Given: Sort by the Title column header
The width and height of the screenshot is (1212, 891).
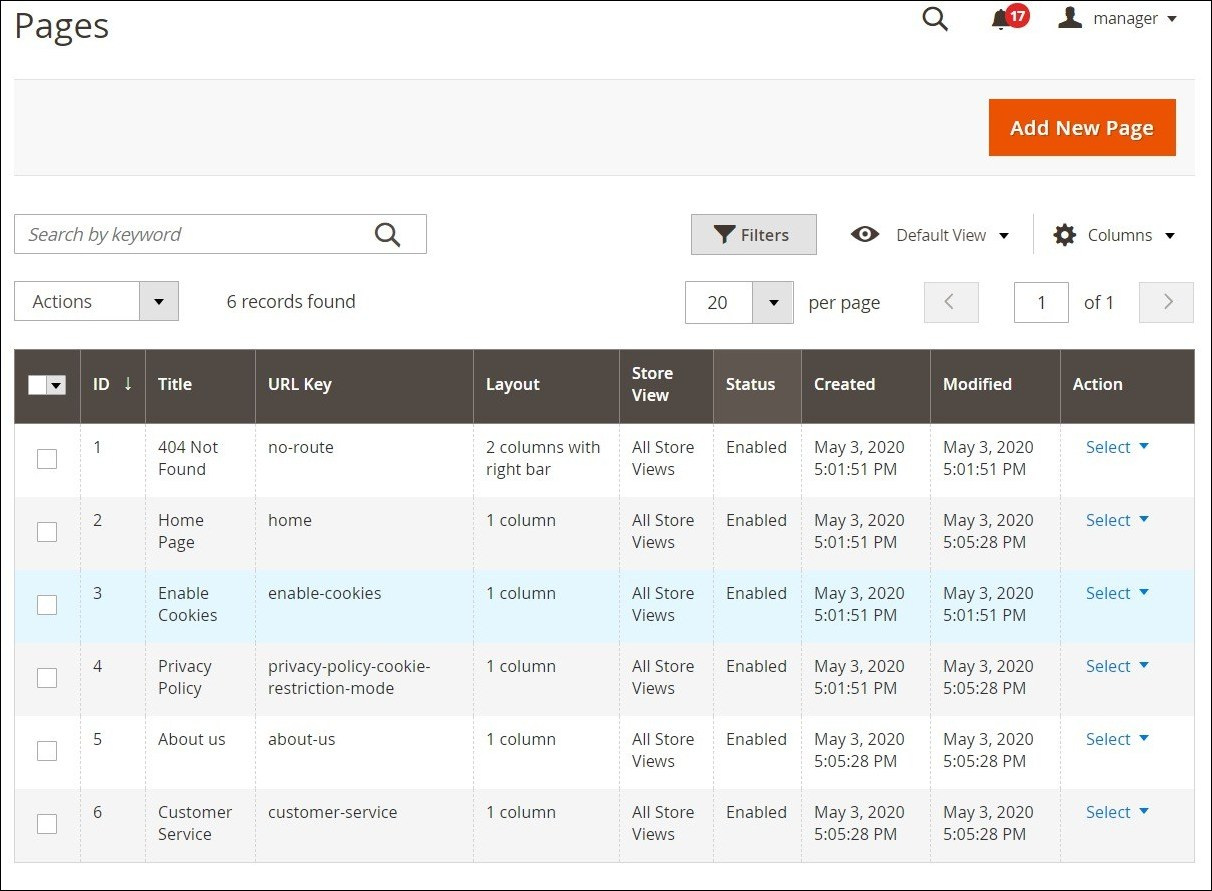Looking at the screenshot, I should tap(200, 385).
